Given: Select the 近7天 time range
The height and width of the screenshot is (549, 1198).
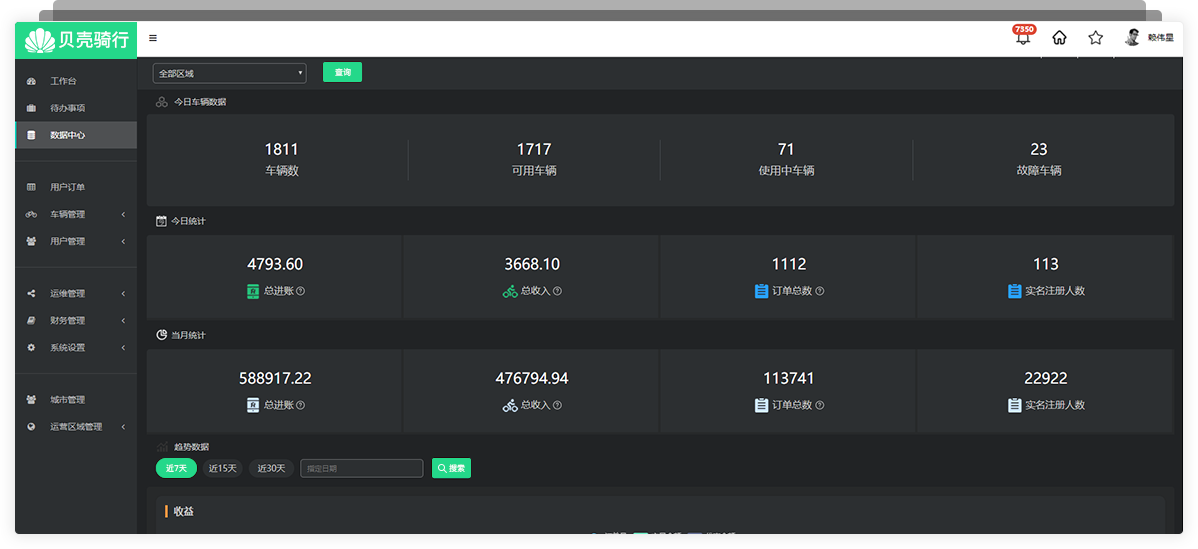Looking at the screenshot, I should tap(176, 468).
